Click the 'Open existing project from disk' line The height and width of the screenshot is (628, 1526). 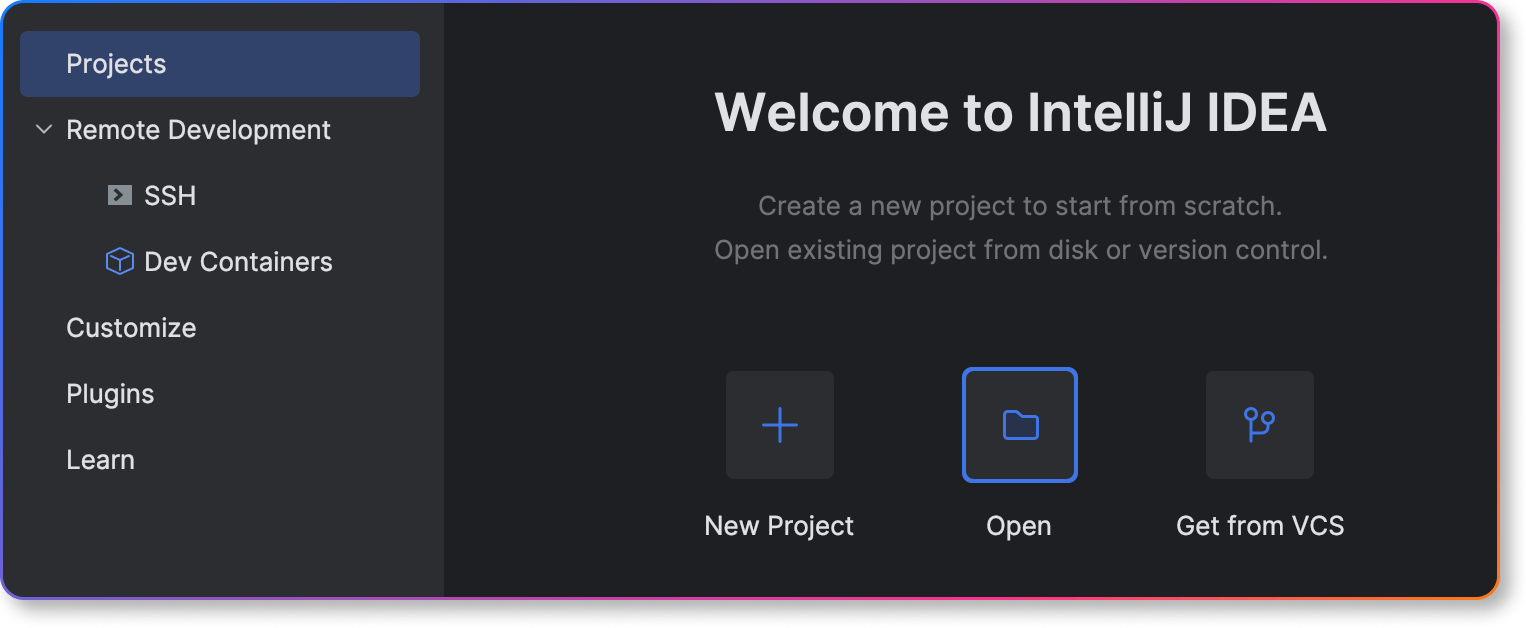(1020, 250)
